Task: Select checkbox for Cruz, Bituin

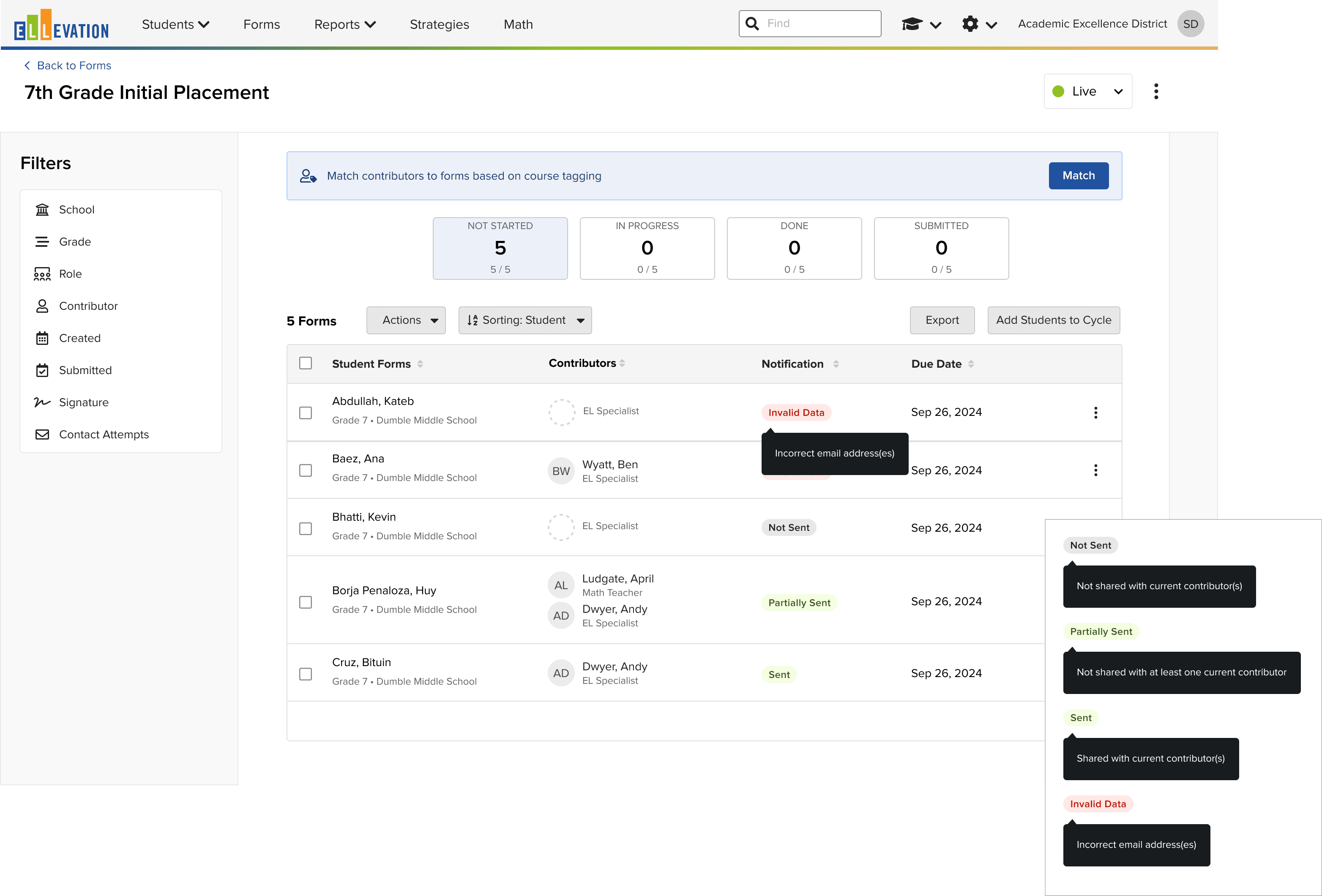Action: [306, 674]
